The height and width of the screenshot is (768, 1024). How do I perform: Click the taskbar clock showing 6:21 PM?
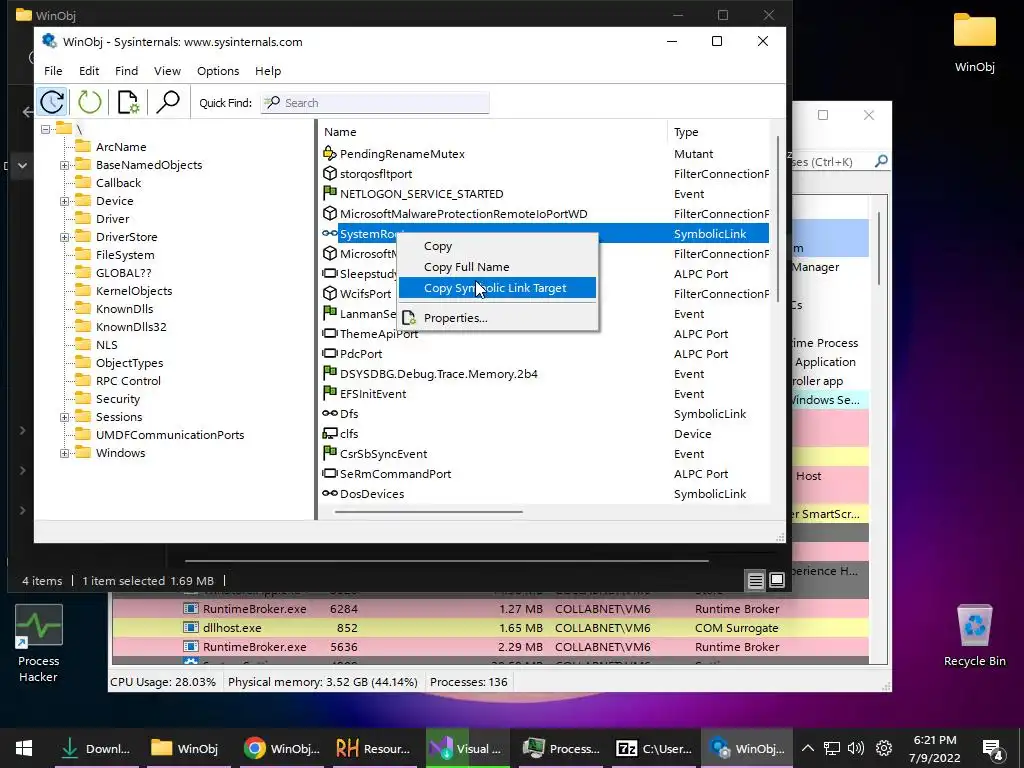(x=935, y=748)
